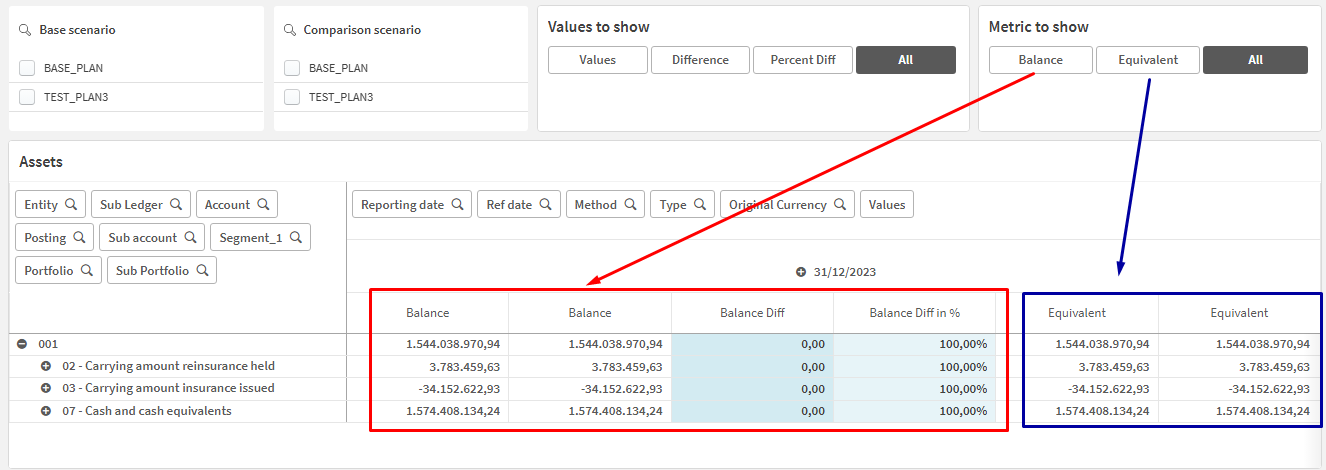Click the Comparison scenario search icon
The height and width of the screenshot is (470, 1326).
(x=289, y=30)
